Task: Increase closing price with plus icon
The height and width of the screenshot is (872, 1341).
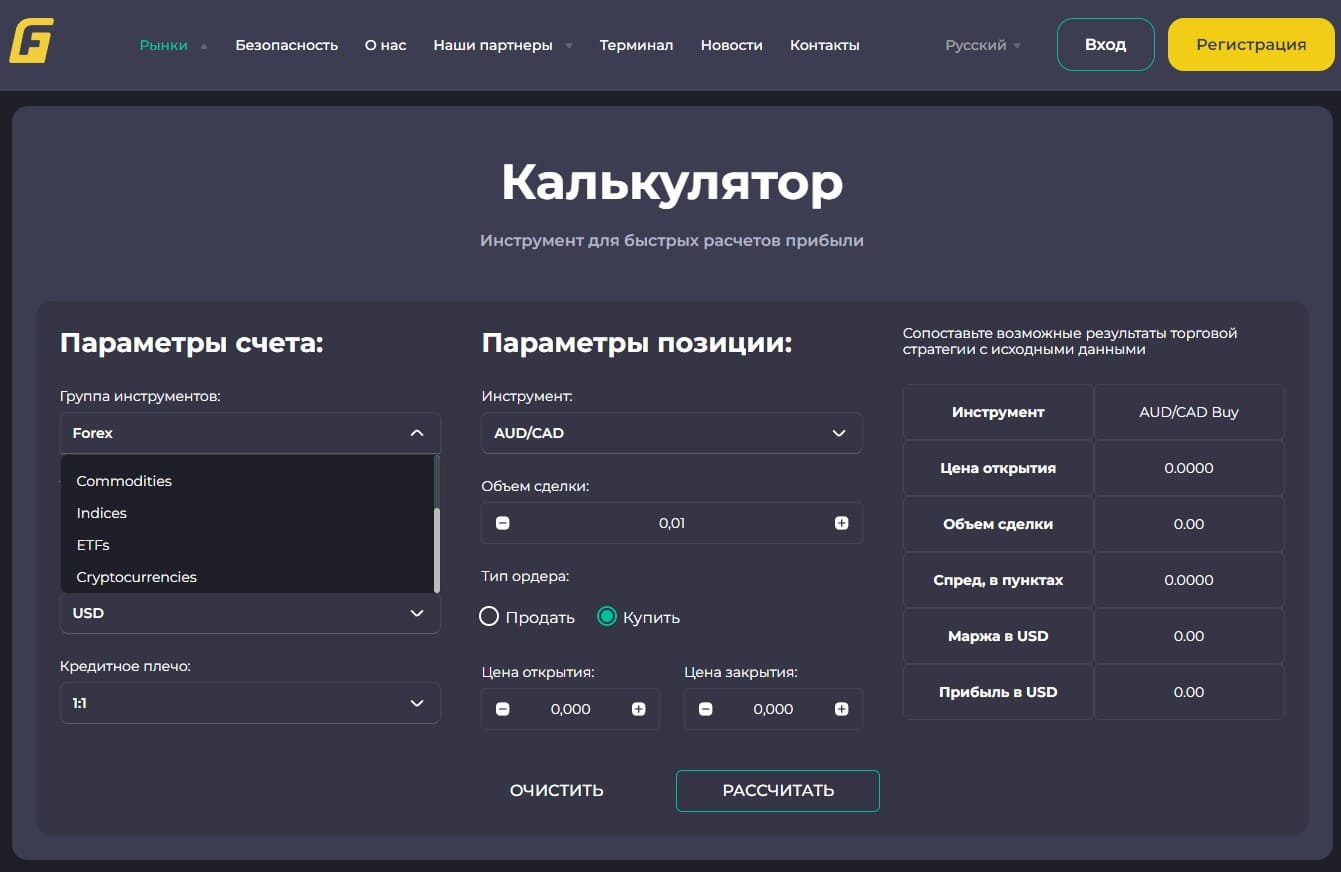Action: point(841,709)
